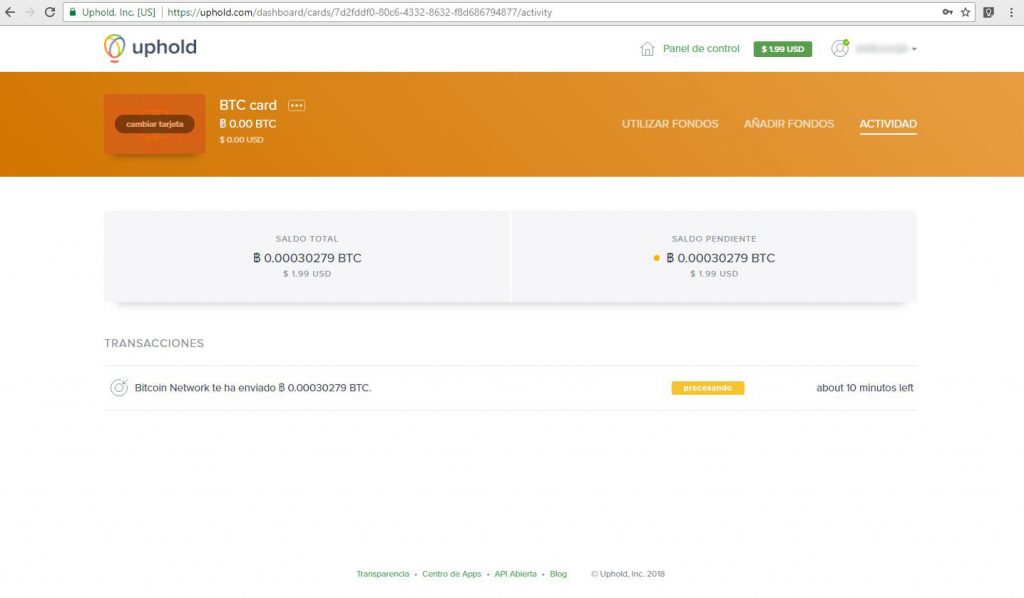The height and width of the screenshot is (598, 1024).
Task: Click the address bar URL field
Action: pyautogui.click(x=519, y=12)
